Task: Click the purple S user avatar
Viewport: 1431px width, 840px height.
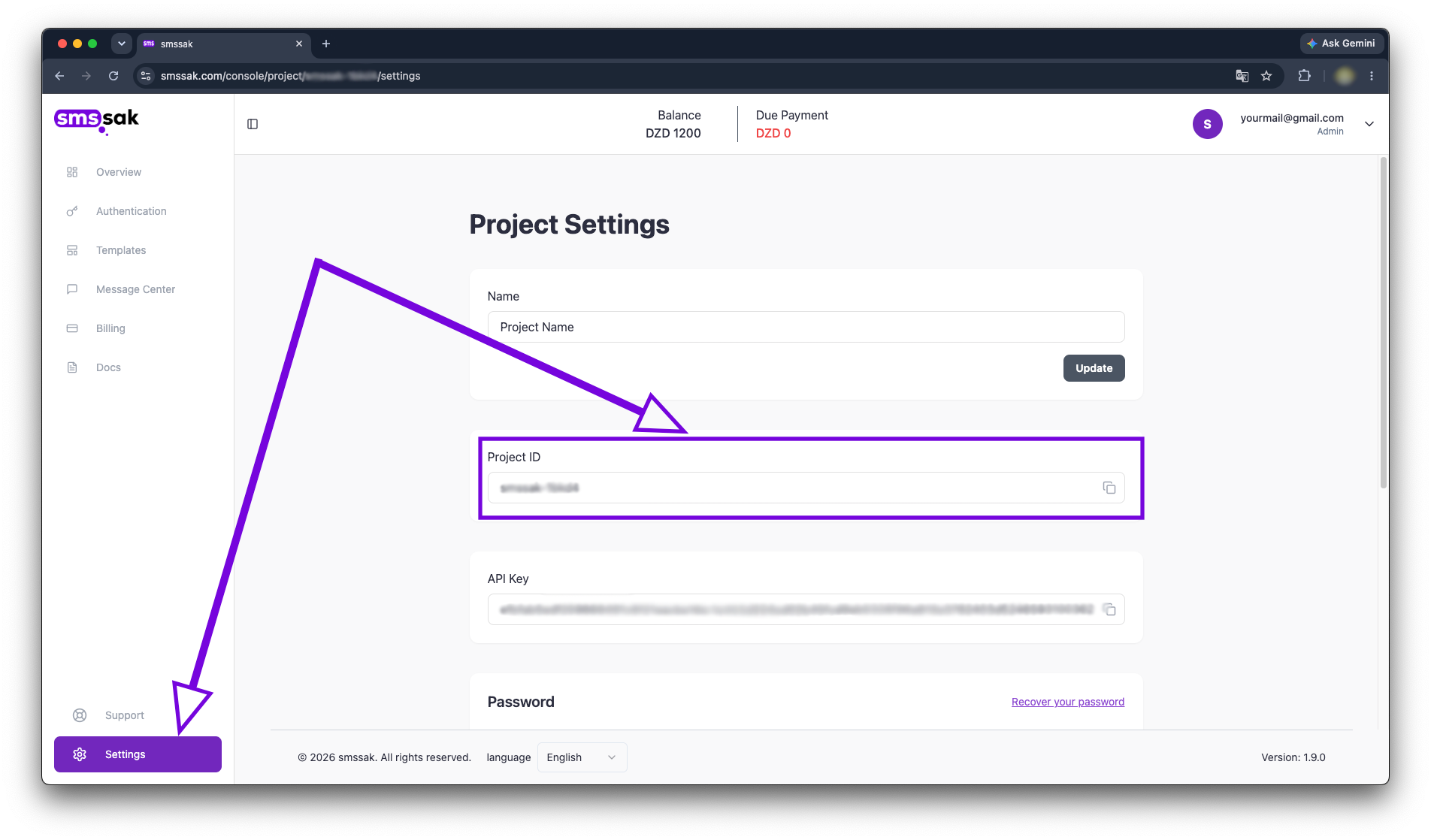Action: pos(1207,124)
